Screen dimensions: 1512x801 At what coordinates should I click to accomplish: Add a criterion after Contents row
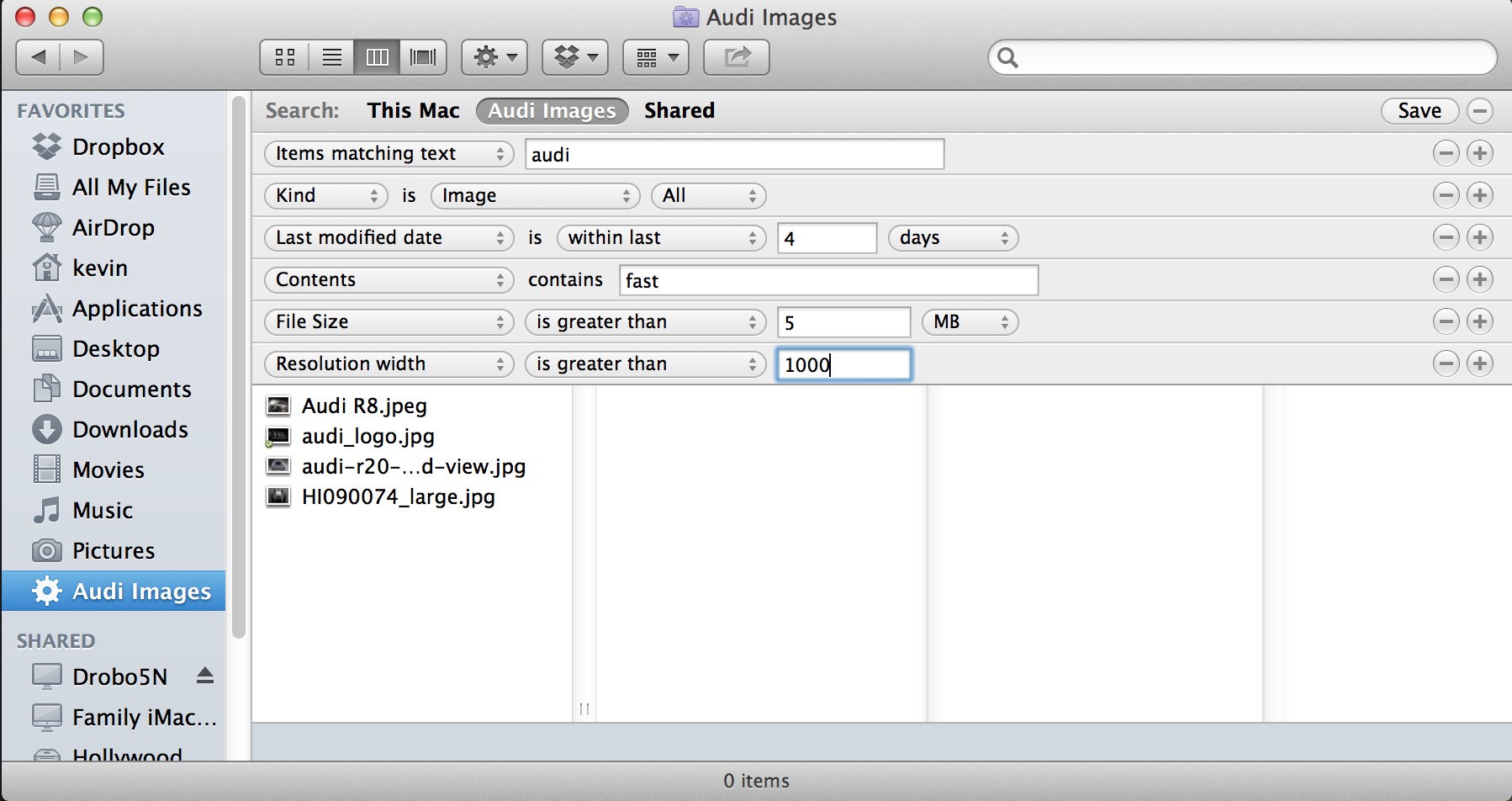click(1480, 279)
